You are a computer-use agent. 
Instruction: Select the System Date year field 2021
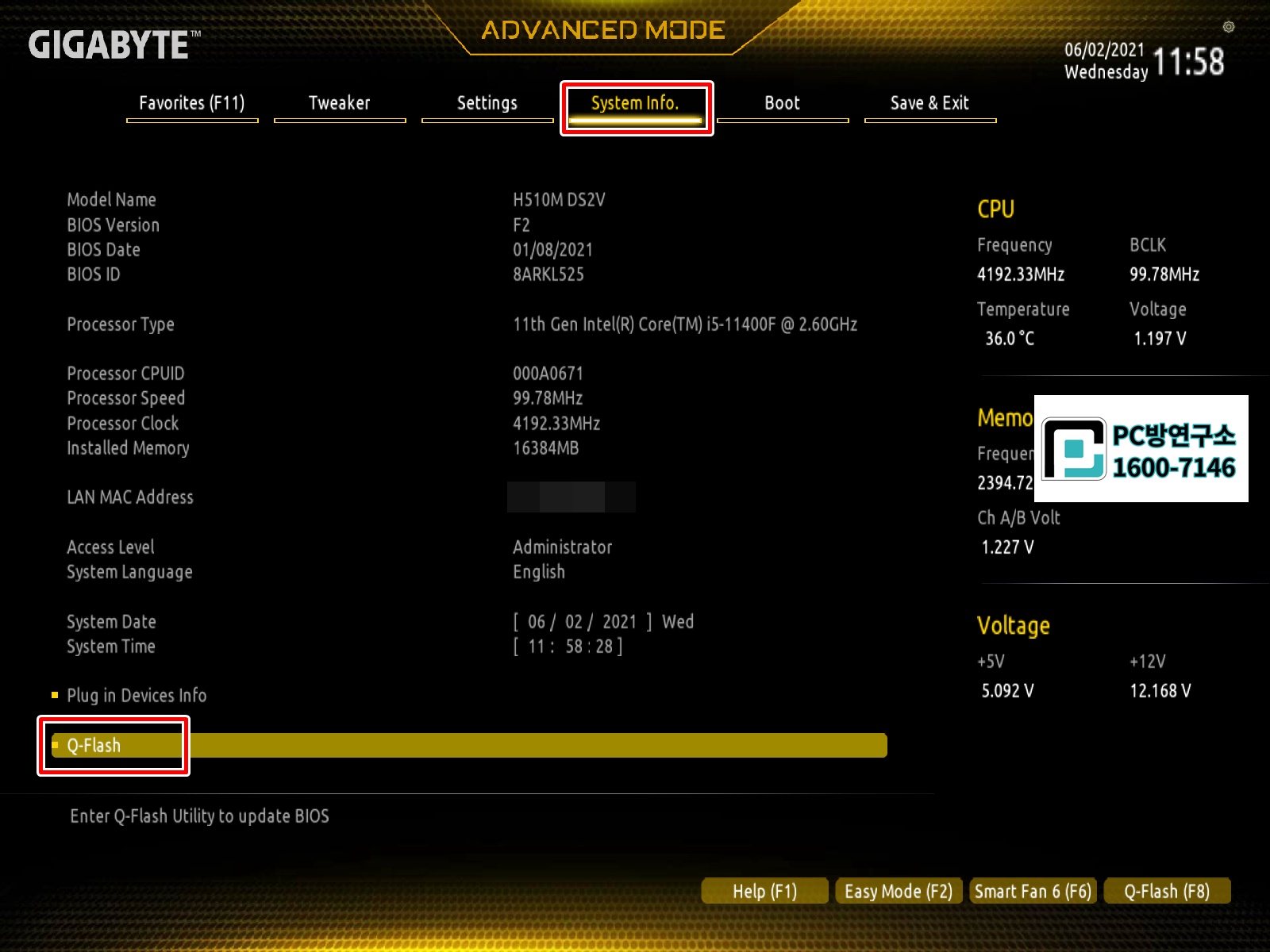coord(620,622)
